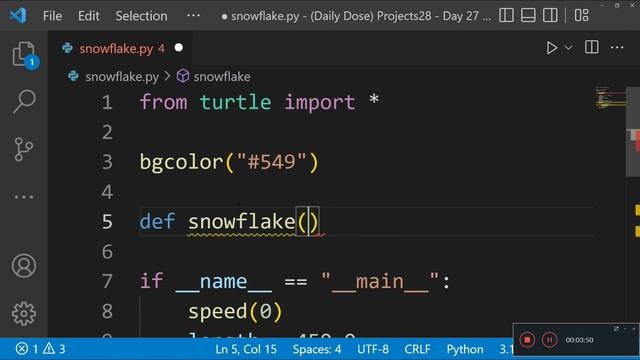Screen dimensions: 640x360
Task: Open the Explorer view in activity bar
Action: coord(24,55)
